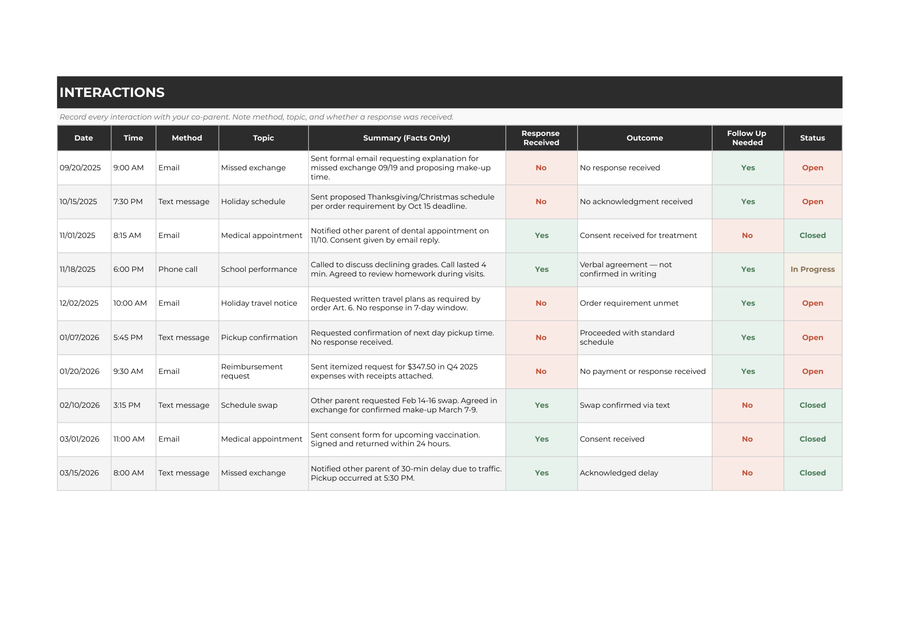900x636 pixels.
Task: Click the INTERACTIONS title banner
Action: tap(449, 92)
